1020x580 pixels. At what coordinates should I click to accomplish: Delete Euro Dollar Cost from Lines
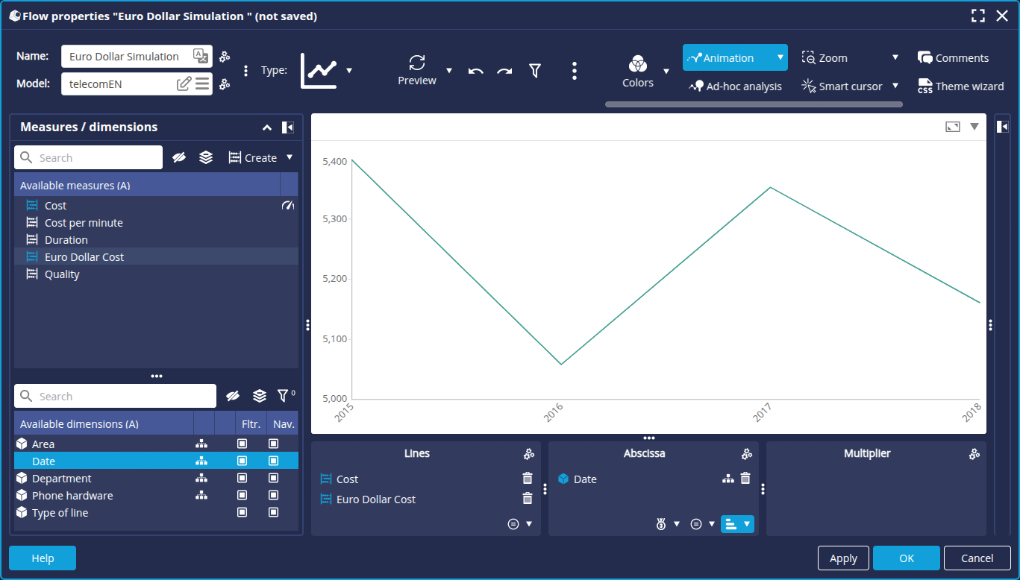pyautogui.click(x=527, y=499)
